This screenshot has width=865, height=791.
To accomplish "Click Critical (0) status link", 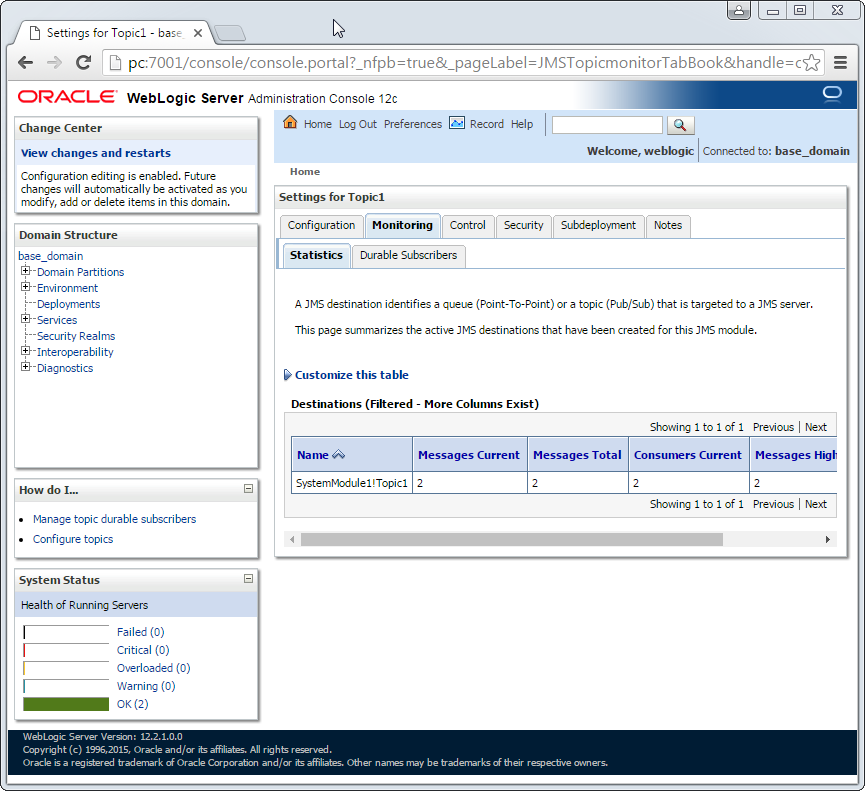I will click(143, 650).
